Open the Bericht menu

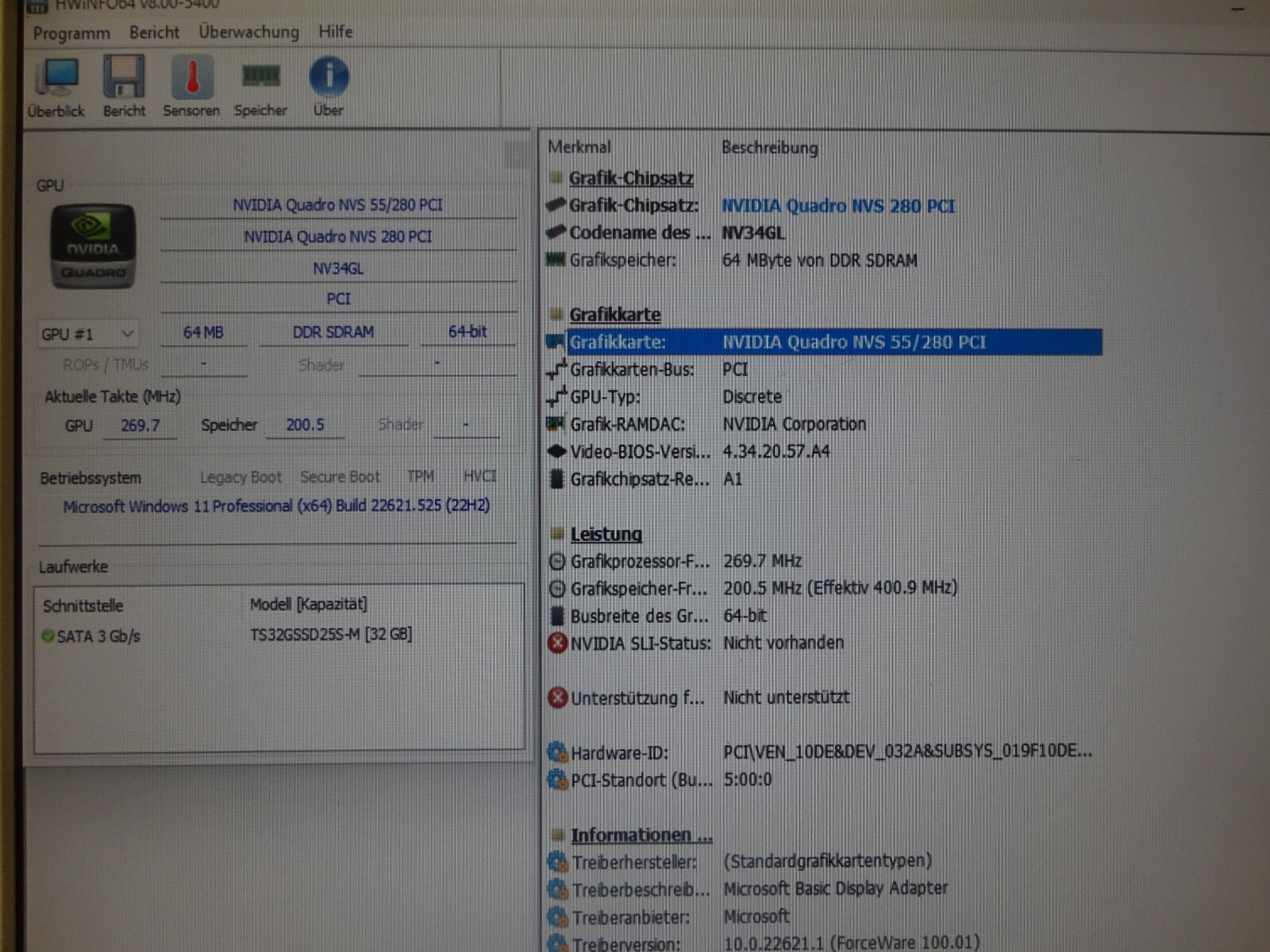tap(155, 33)
